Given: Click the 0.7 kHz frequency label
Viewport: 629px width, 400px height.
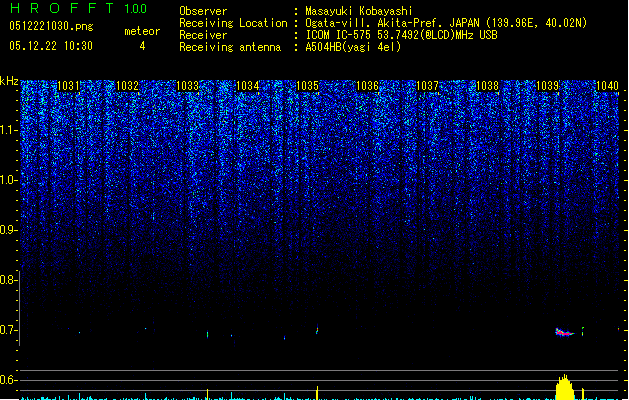Looking at the screenshot, I should 8,330.
